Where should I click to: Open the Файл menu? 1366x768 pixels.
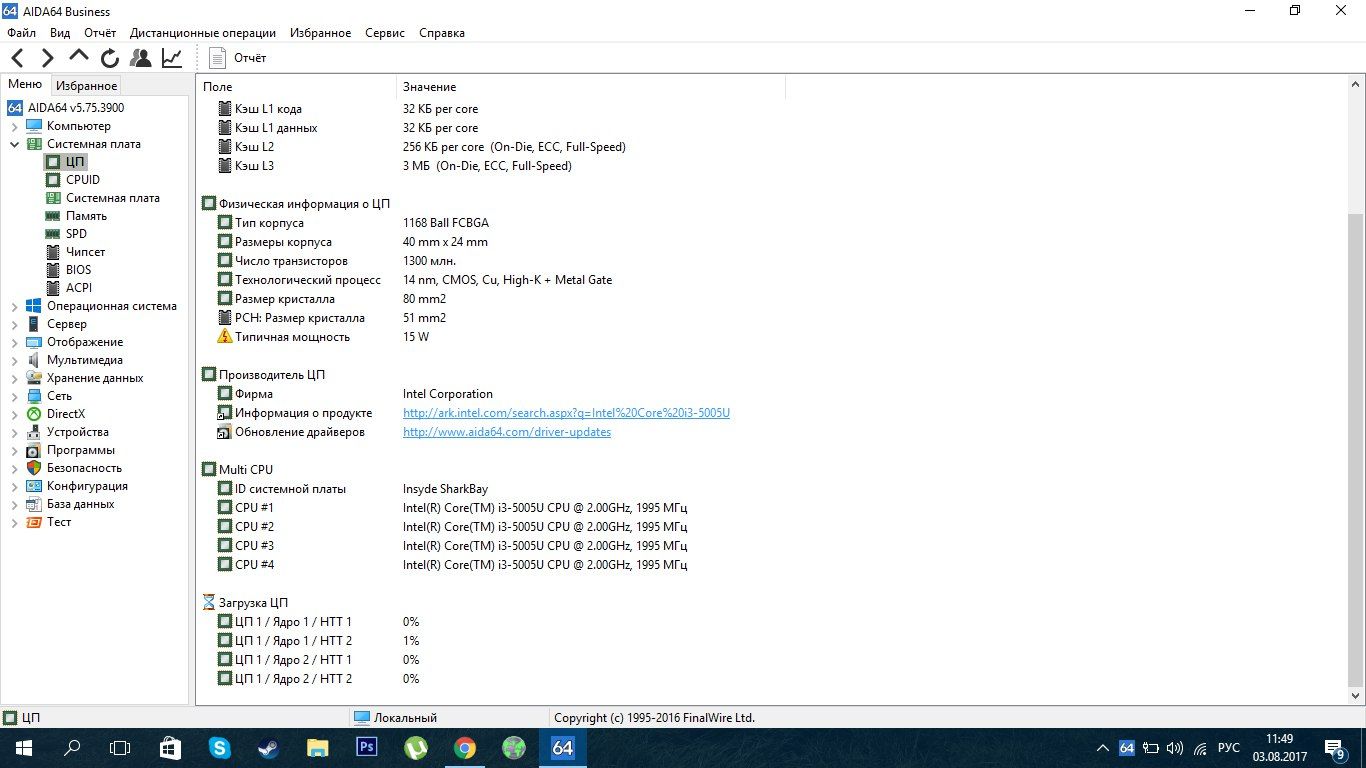(21, 33)
